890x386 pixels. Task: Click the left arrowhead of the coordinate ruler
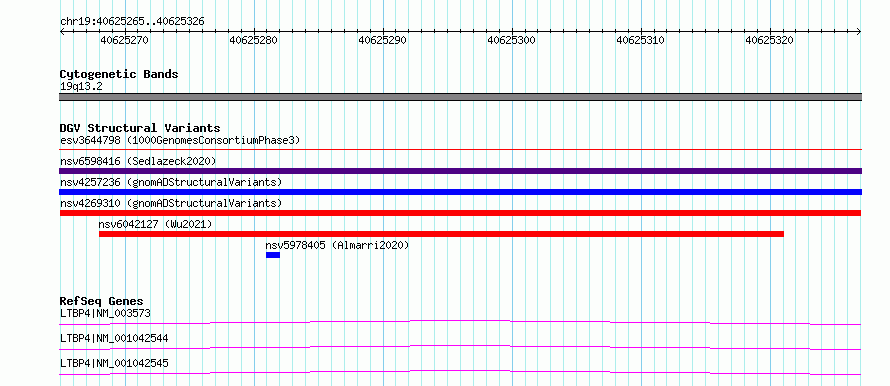(x=62, y=32)
